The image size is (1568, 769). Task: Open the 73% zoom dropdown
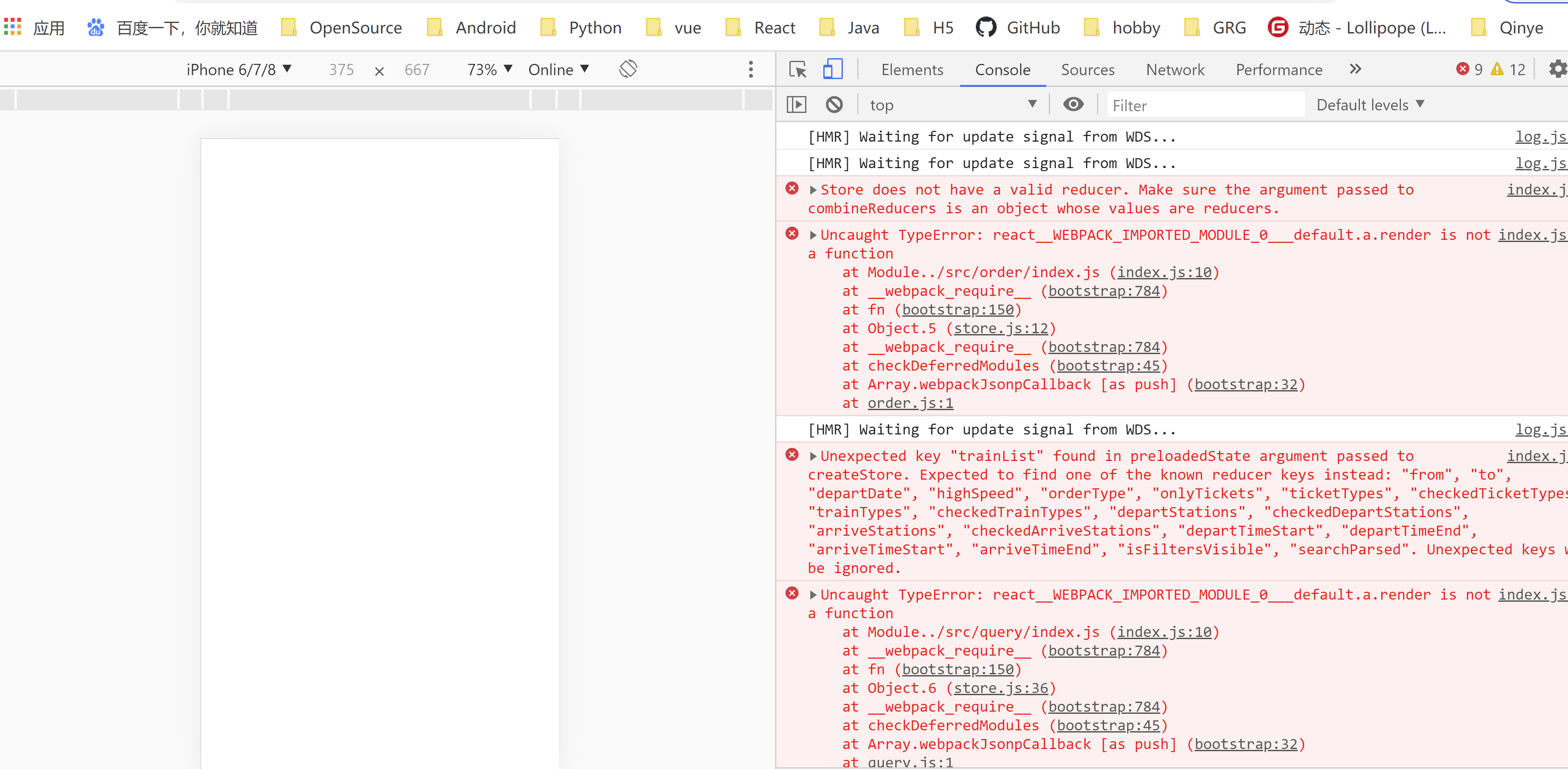point(489,70)
